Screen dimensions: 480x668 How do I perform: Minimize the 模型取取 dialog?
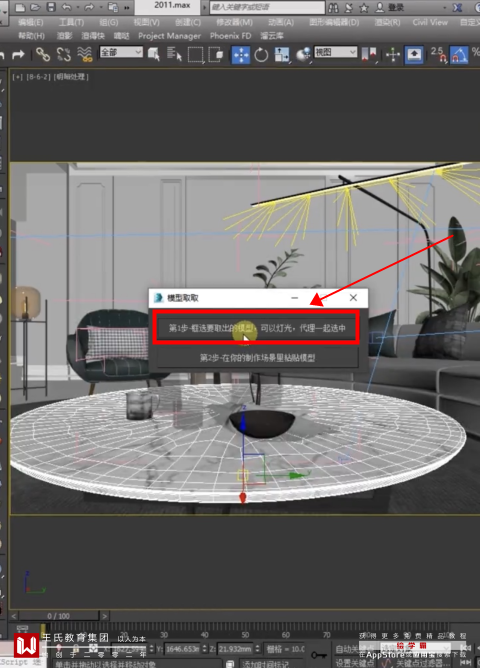coord(295,298)
